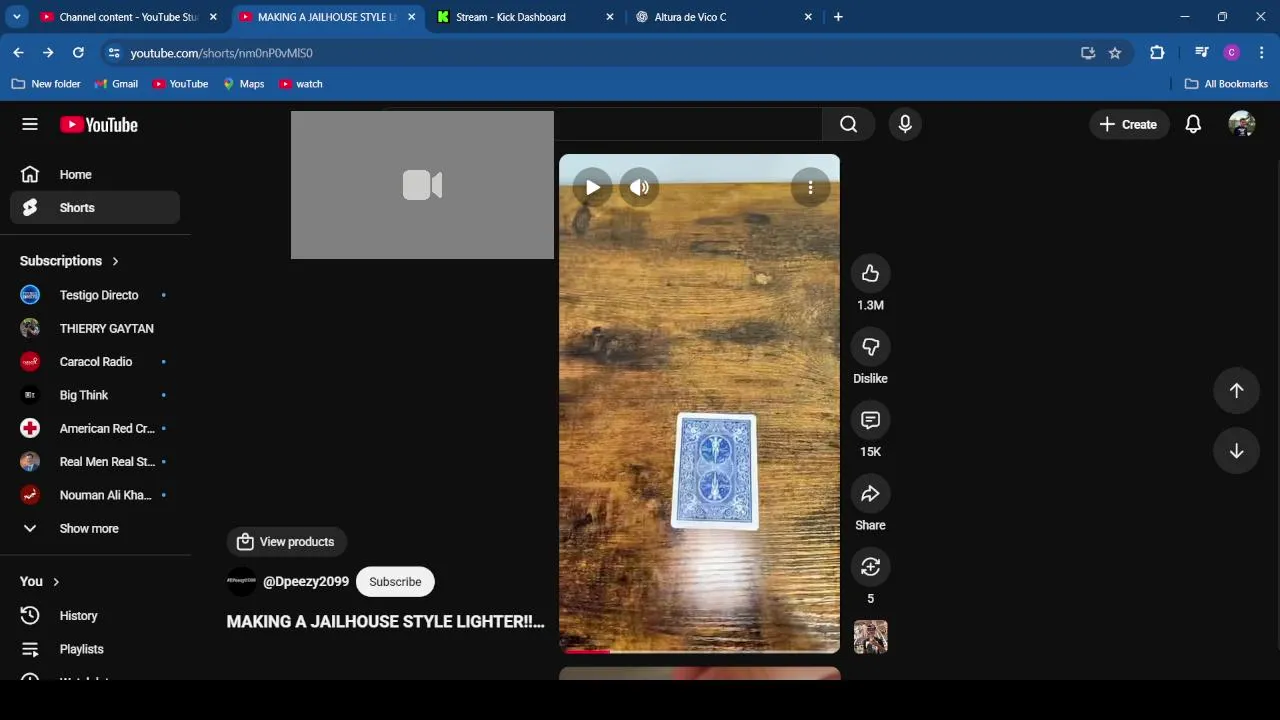Open the @Dpeezy2099 channel name

(x=305, y=582)
